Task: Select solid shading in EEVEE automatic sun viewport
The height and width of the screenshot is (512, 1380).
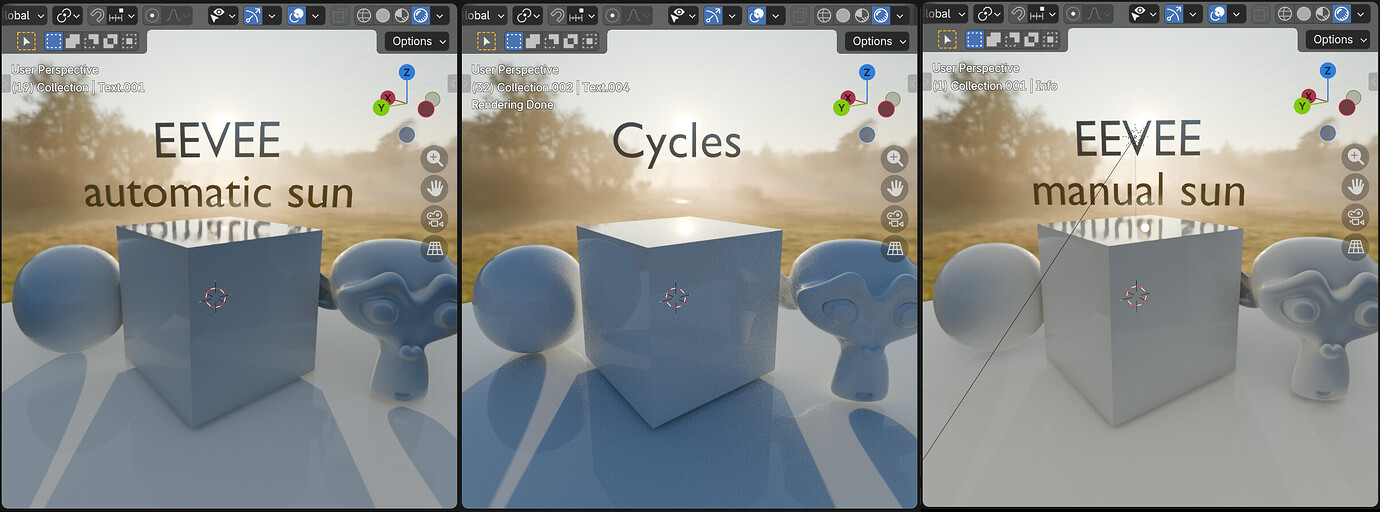Action: 383,15
